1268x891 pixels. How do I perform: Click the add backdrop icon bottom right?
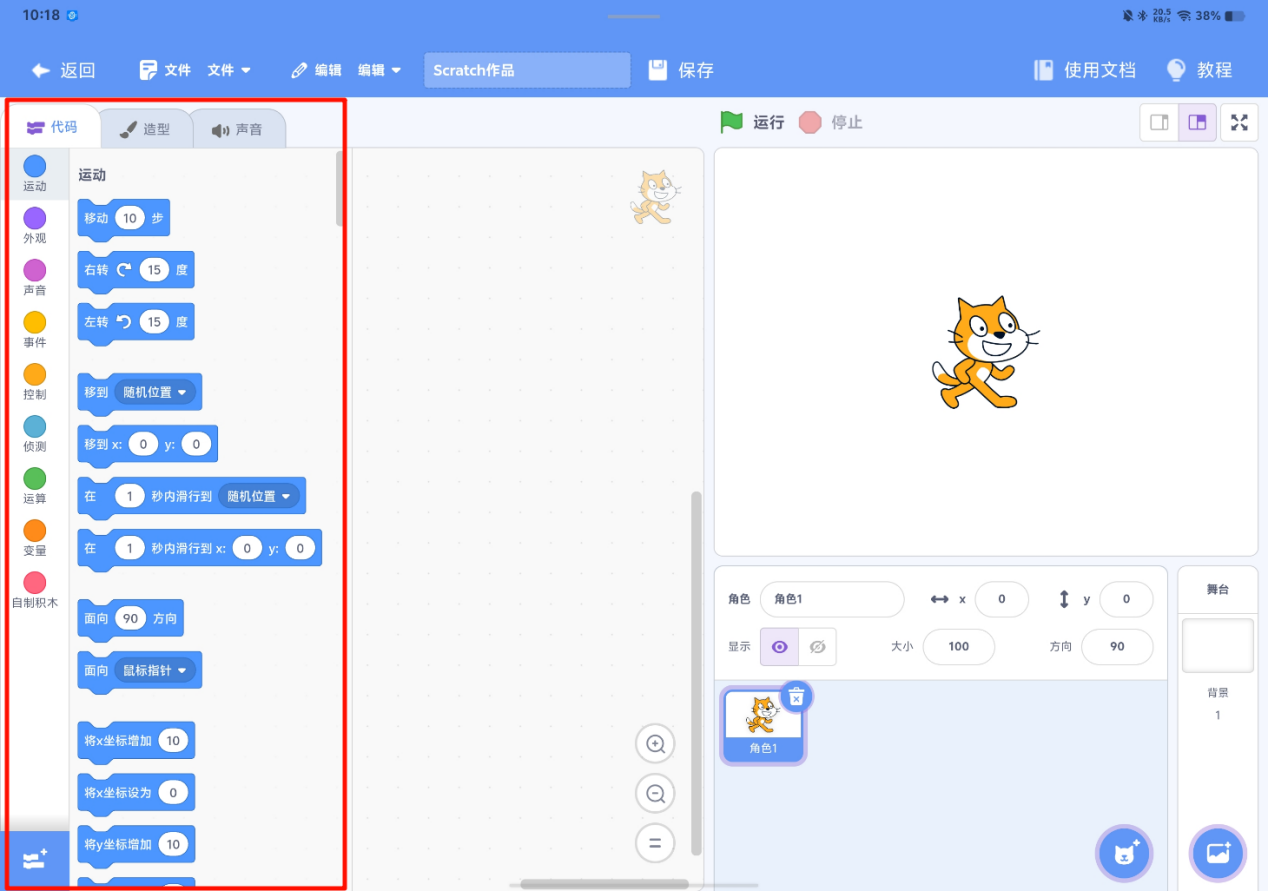pyautogui.click(x=1218, y=853)
